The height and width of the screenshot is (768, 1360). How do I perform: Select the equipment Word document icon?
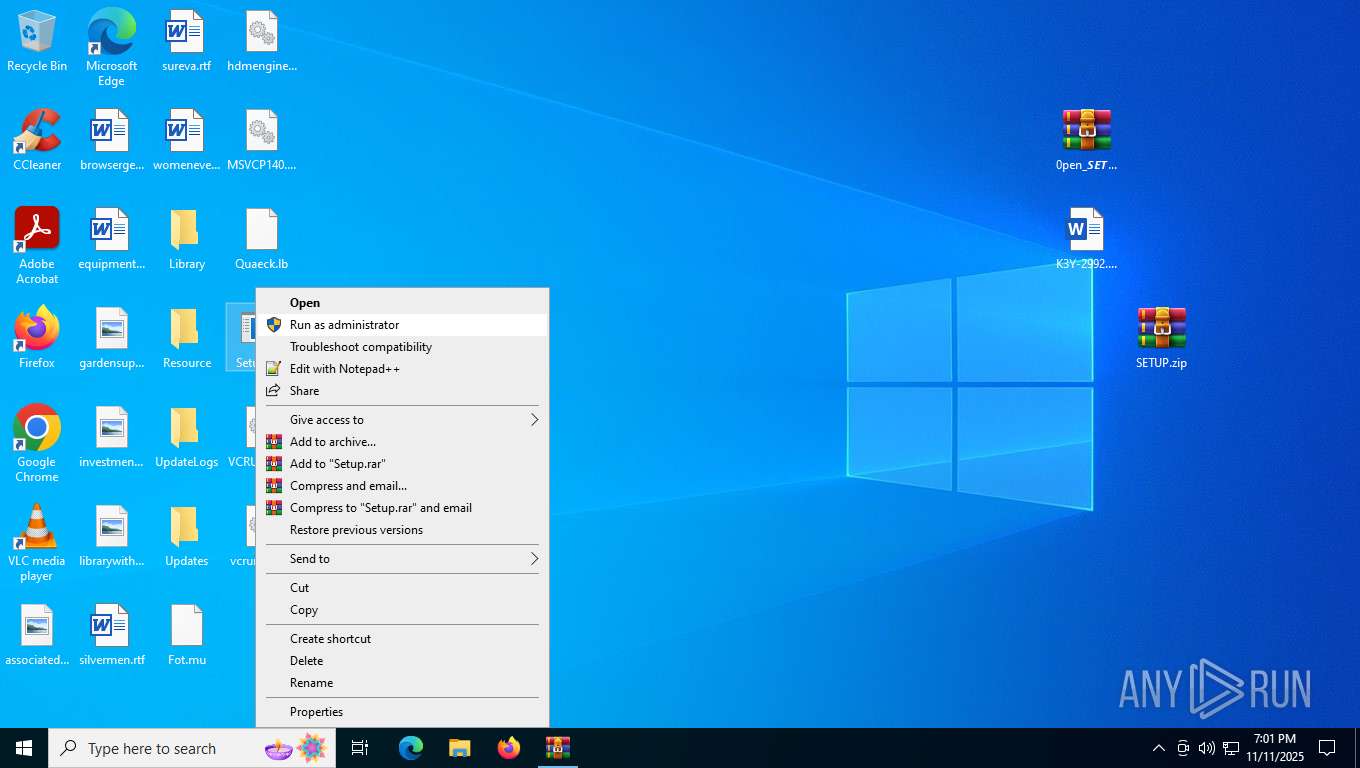111,240
